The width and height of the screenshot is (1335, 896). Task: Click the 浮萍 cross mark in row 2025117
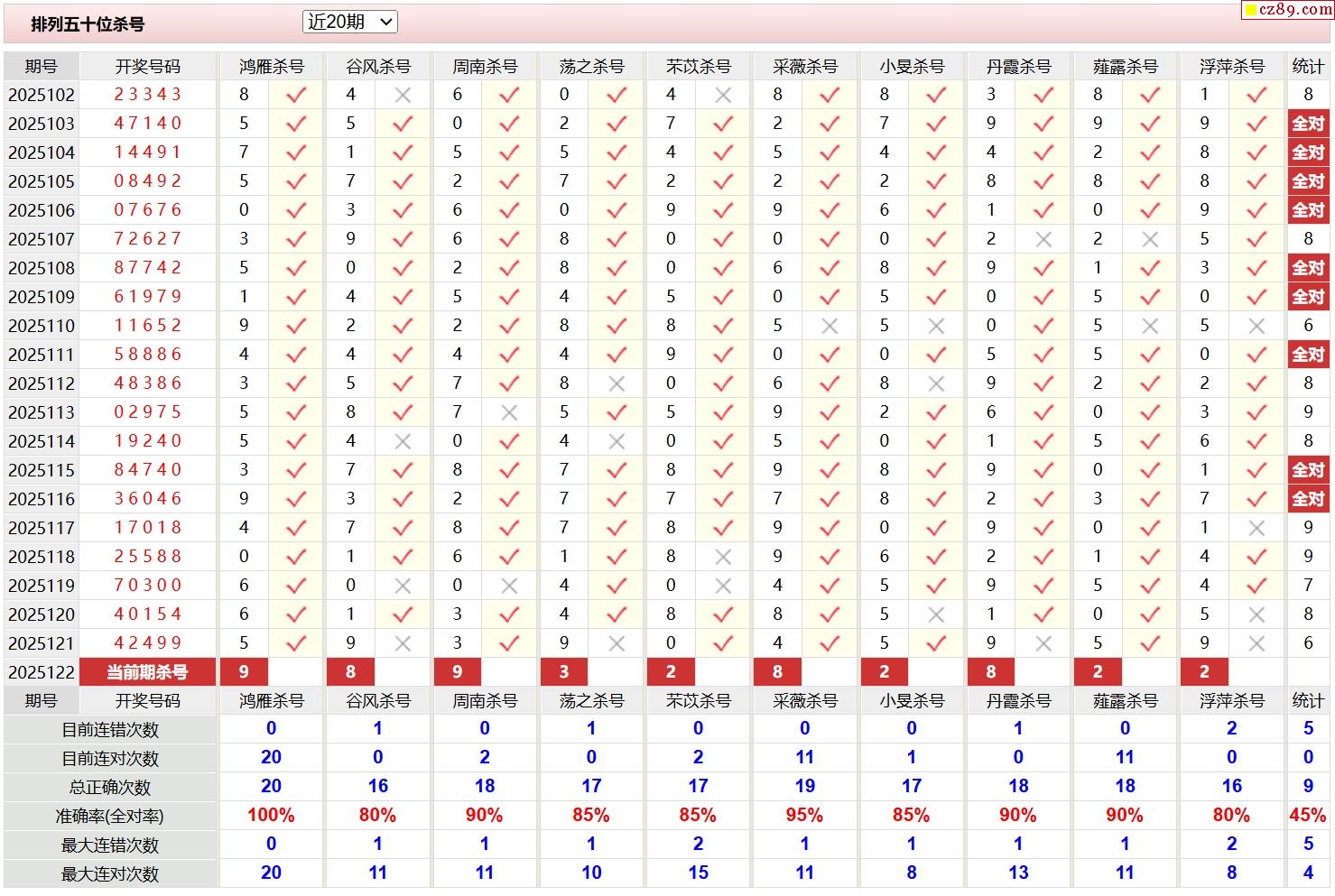(x=1256, y=528)
